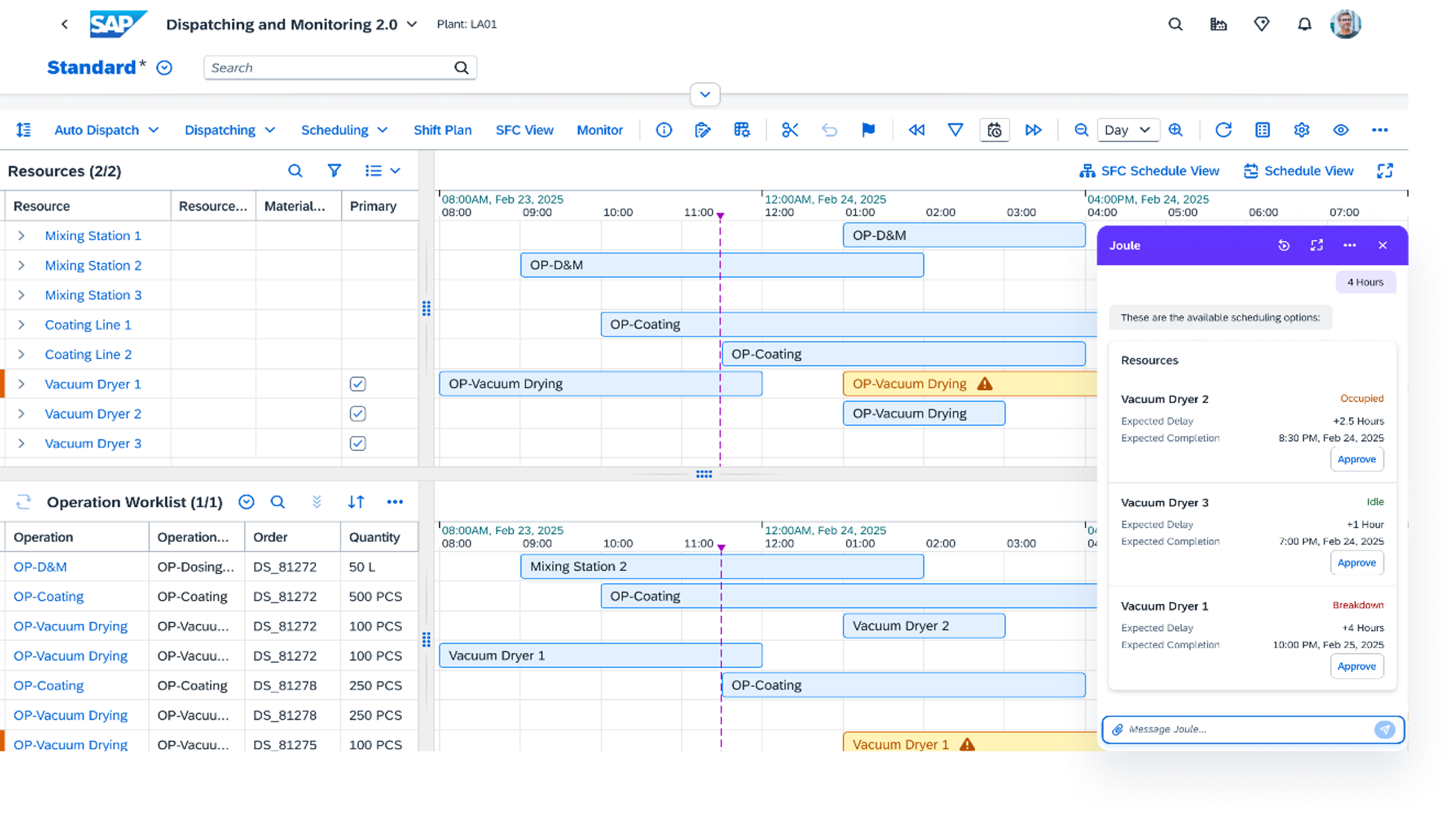Image resolution: width=1456 pixels, height=819 pixels.
Task: Approve the Vacuum Dryer 3 scheduling option
Action: point(1356,563)
